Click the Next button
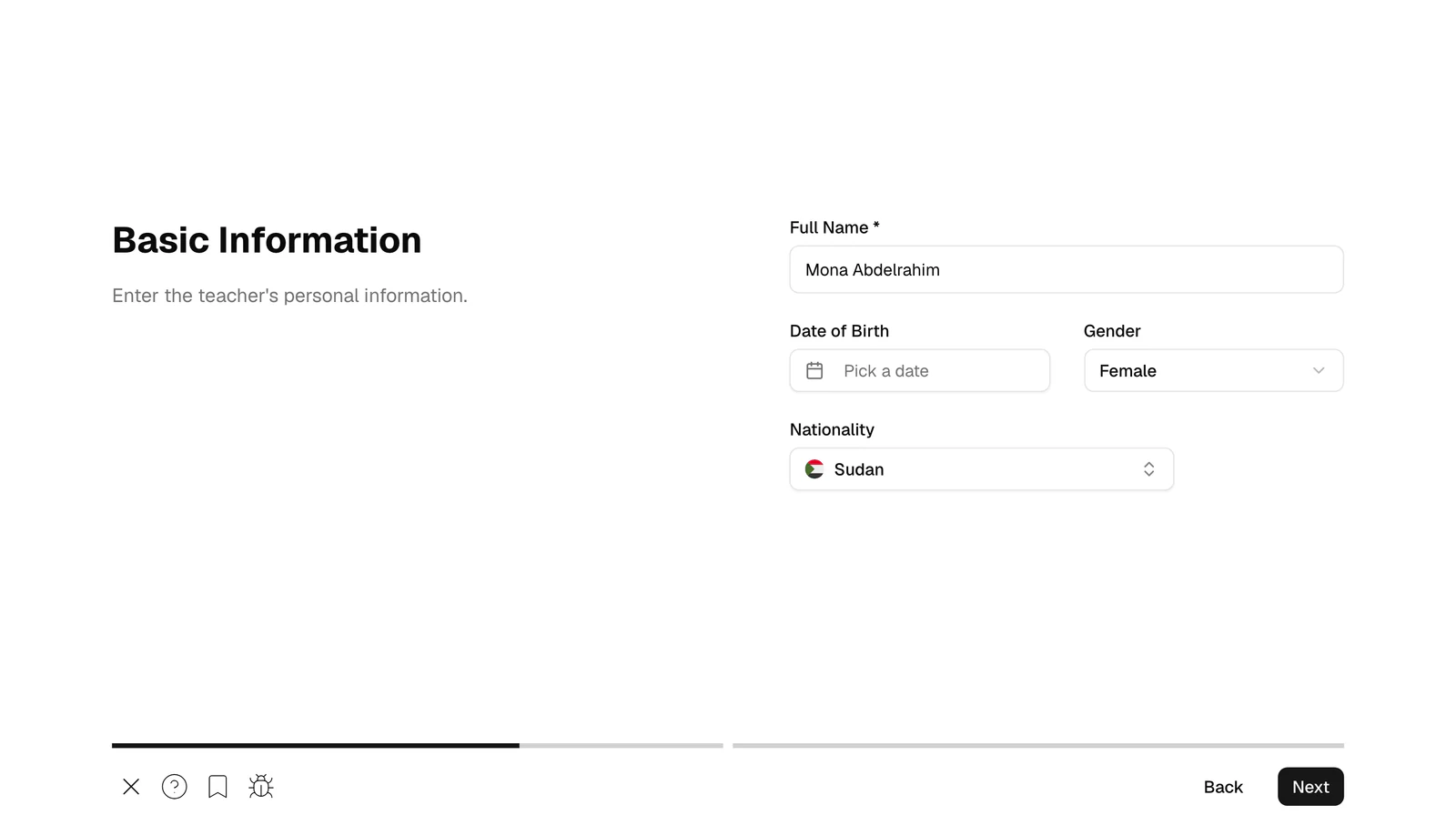This screenshot has width=1456, height=825. coord(1310,787)
